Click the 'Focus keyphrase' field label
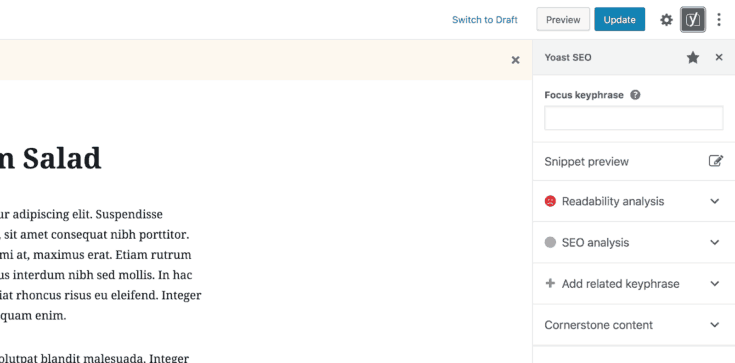 tap(584, 95)
